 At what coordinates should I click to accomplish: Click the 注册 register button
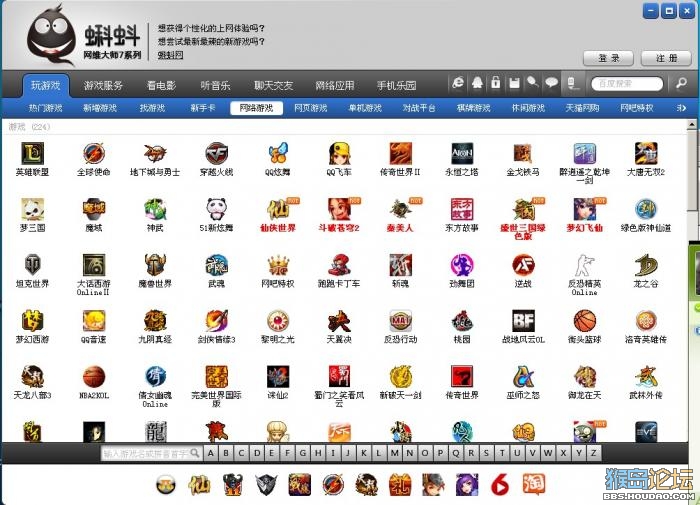[666, 58]
